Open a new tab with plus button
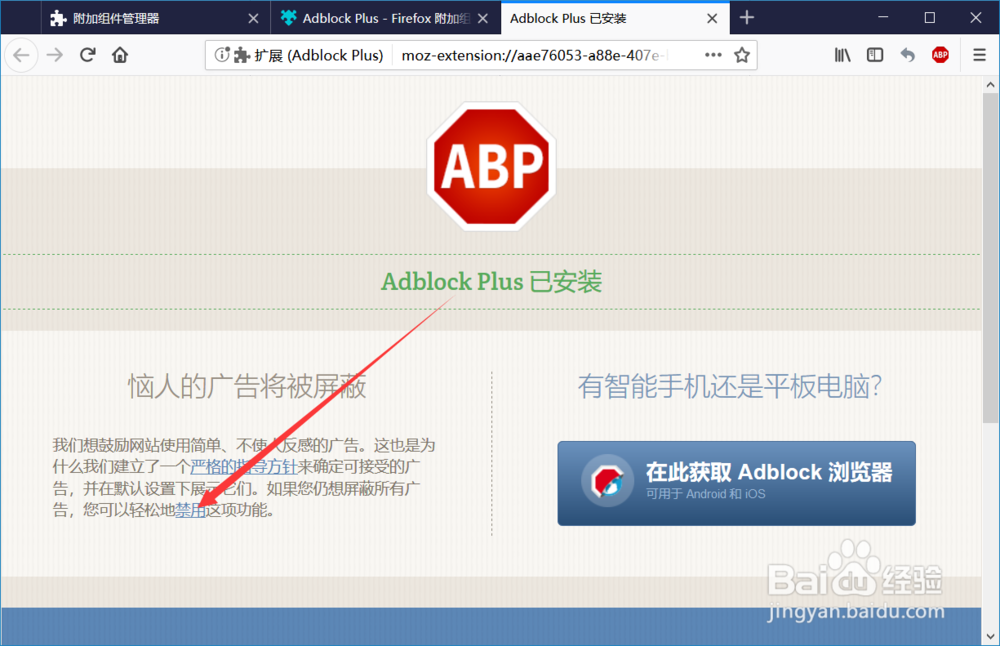Image resolution: width=1000 pixels, height=646 pixels. coord(747,18)
